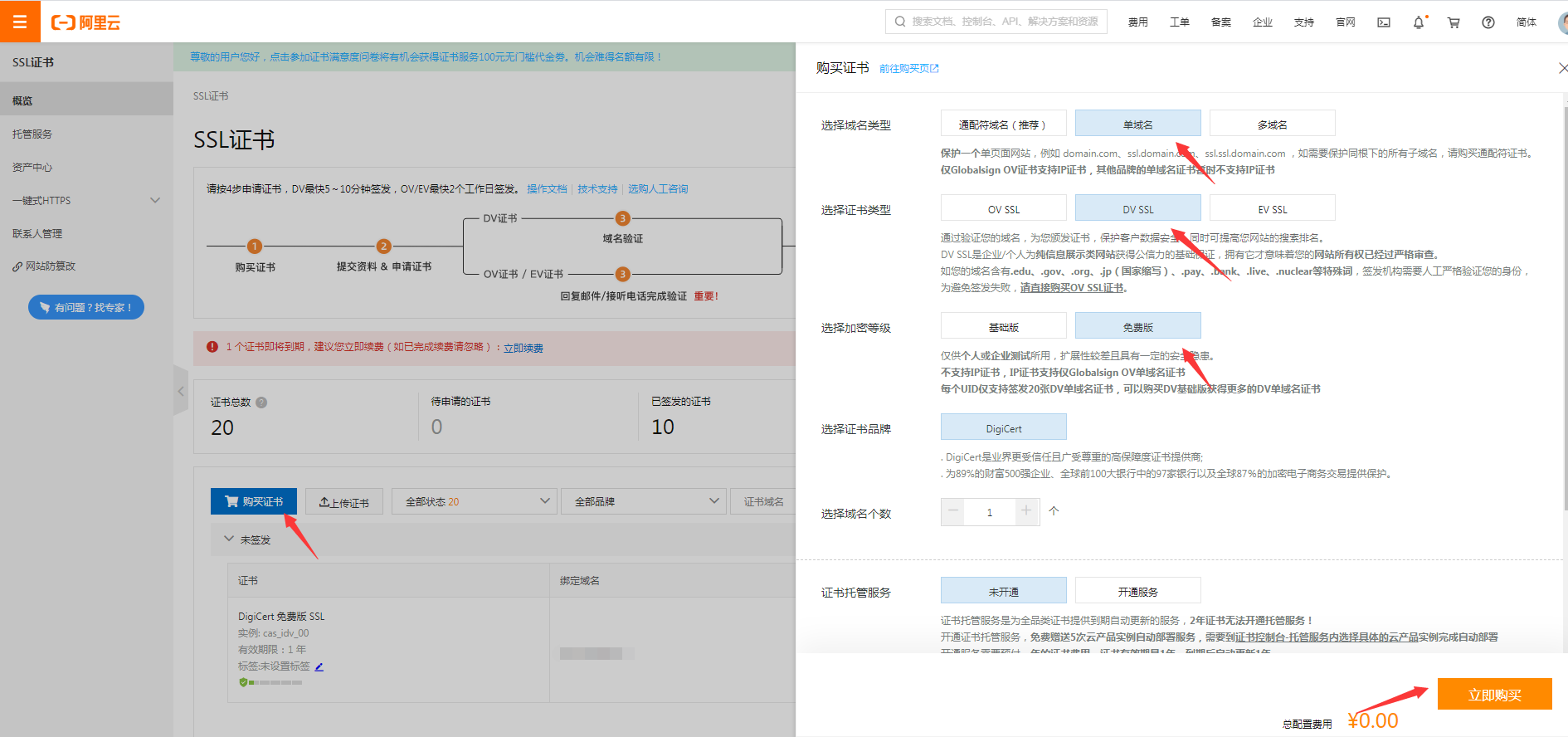This screenshot has width=1568, height=737.
Task: Click 域名验证 step label
Action: tap(622, 239)
